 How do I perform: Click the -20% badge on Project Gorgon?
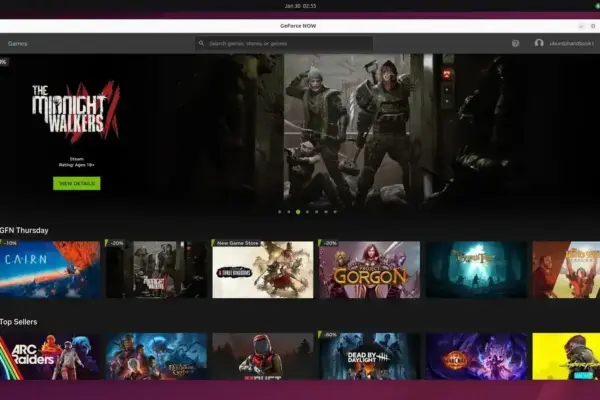pyautogui.click(x=329, y=243)
